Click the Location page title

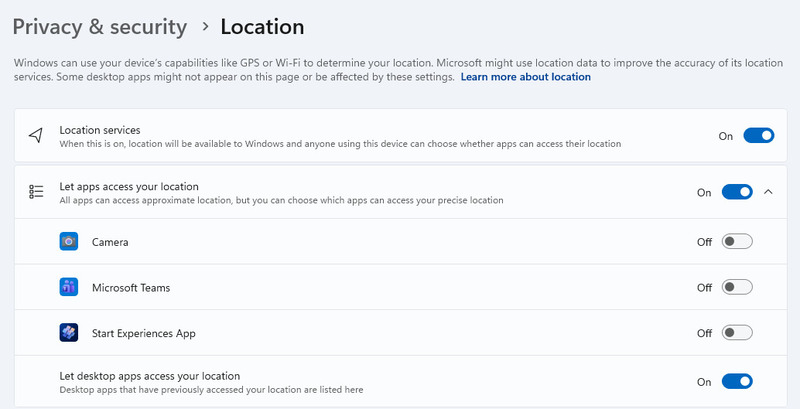pyautogui.click(x=262, y=27)
